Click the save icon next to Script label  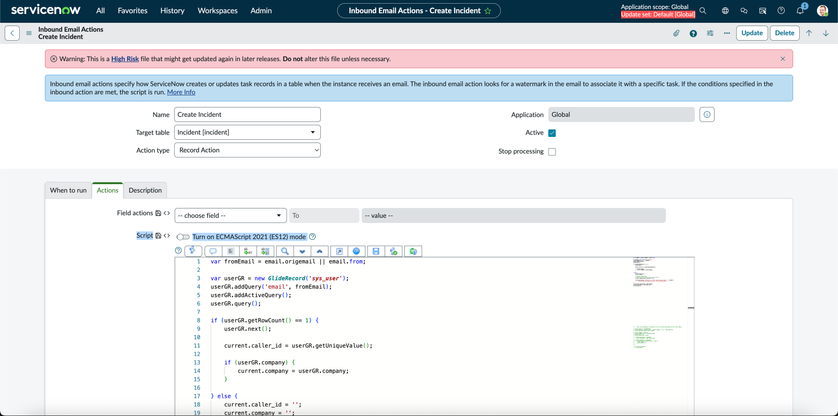tap(158, 235)
